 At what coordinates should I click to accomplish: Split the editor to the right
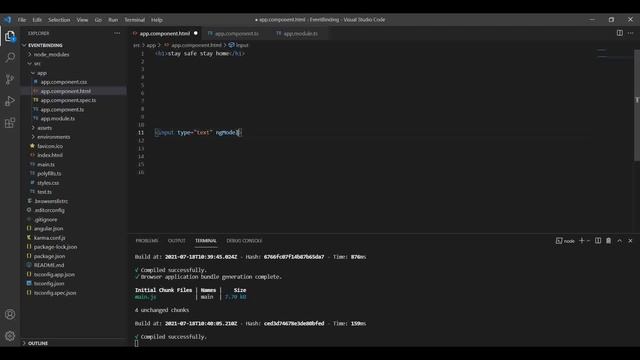click(620, 33)
